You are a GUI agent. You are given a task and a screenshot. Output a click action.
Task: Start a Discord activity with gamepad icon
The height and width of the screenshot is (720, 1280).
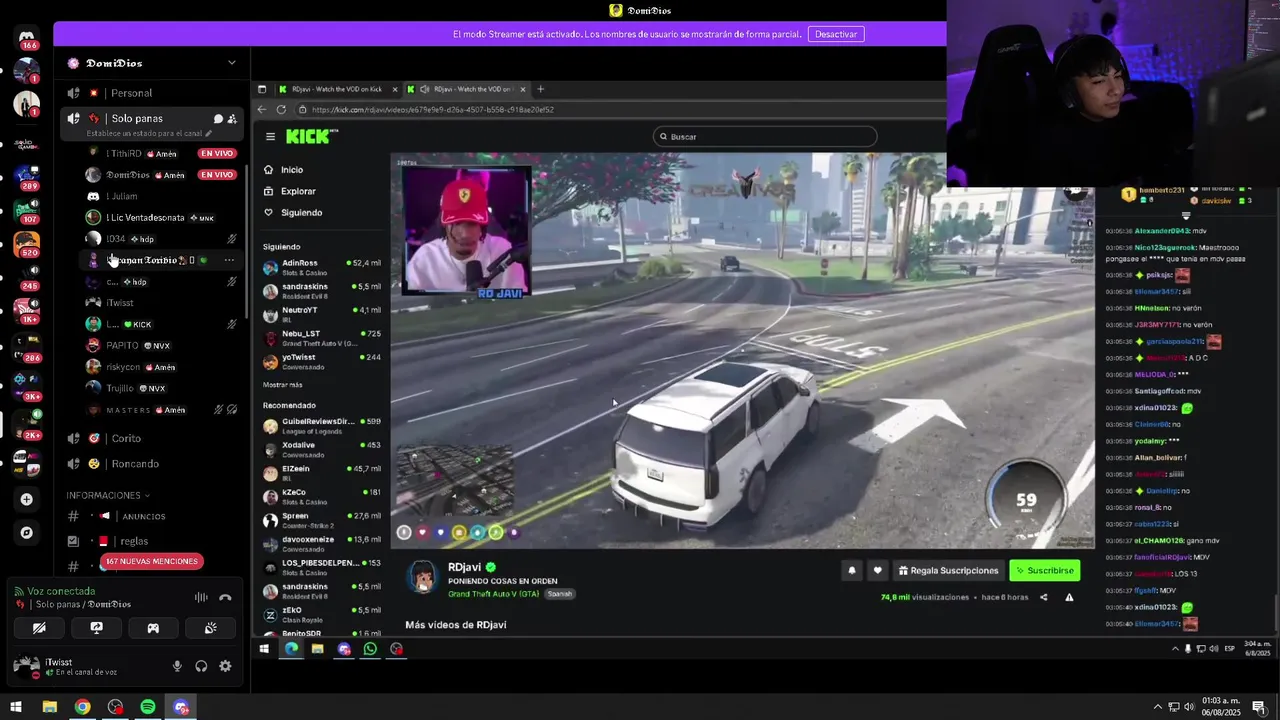[153, 628]
